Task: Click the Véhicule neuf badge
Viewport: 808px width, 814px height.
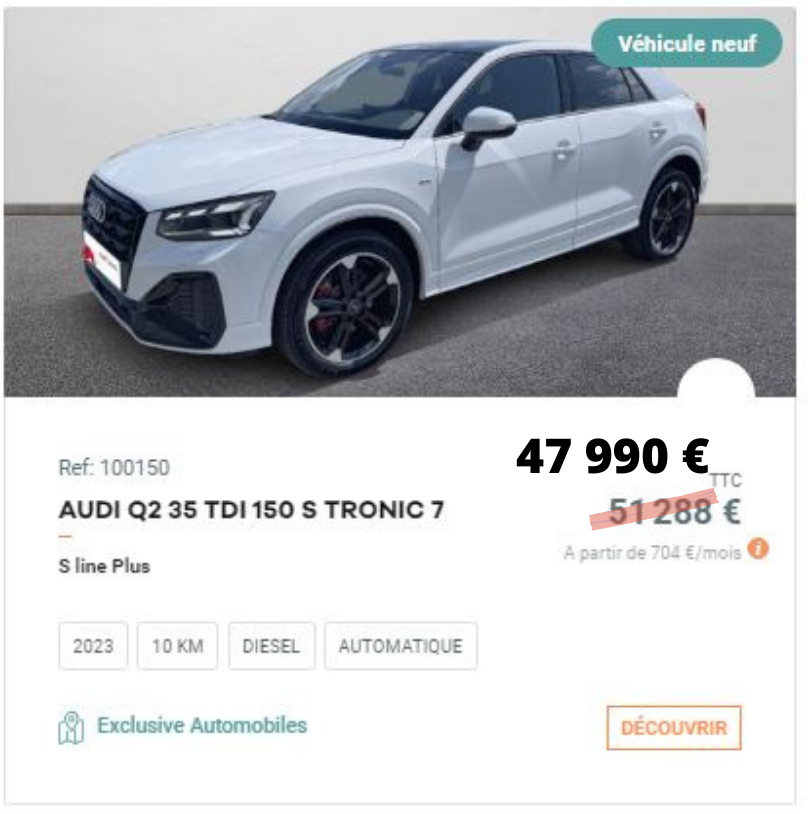Action: coord(686,44)
